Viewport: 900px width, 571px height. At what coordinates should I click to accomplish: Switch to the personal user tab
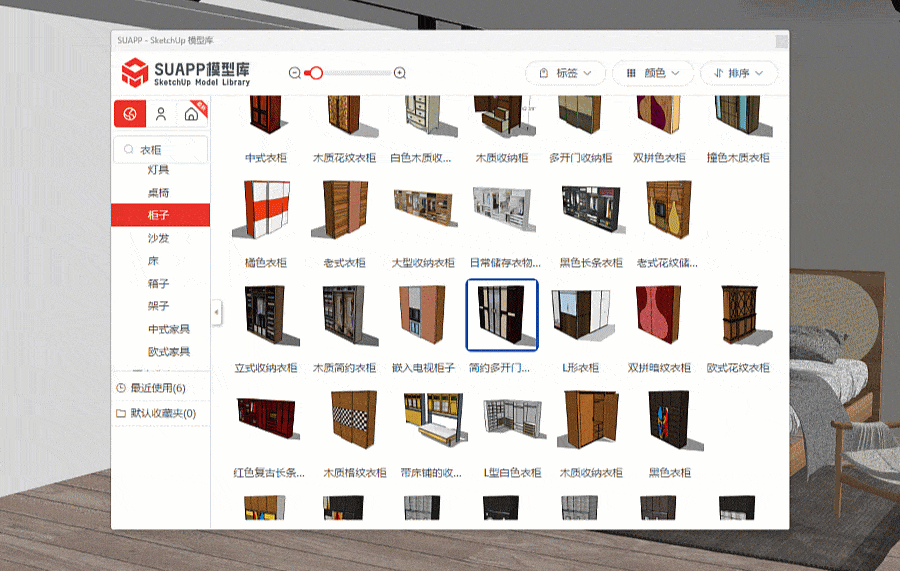[x=161, y=114]
